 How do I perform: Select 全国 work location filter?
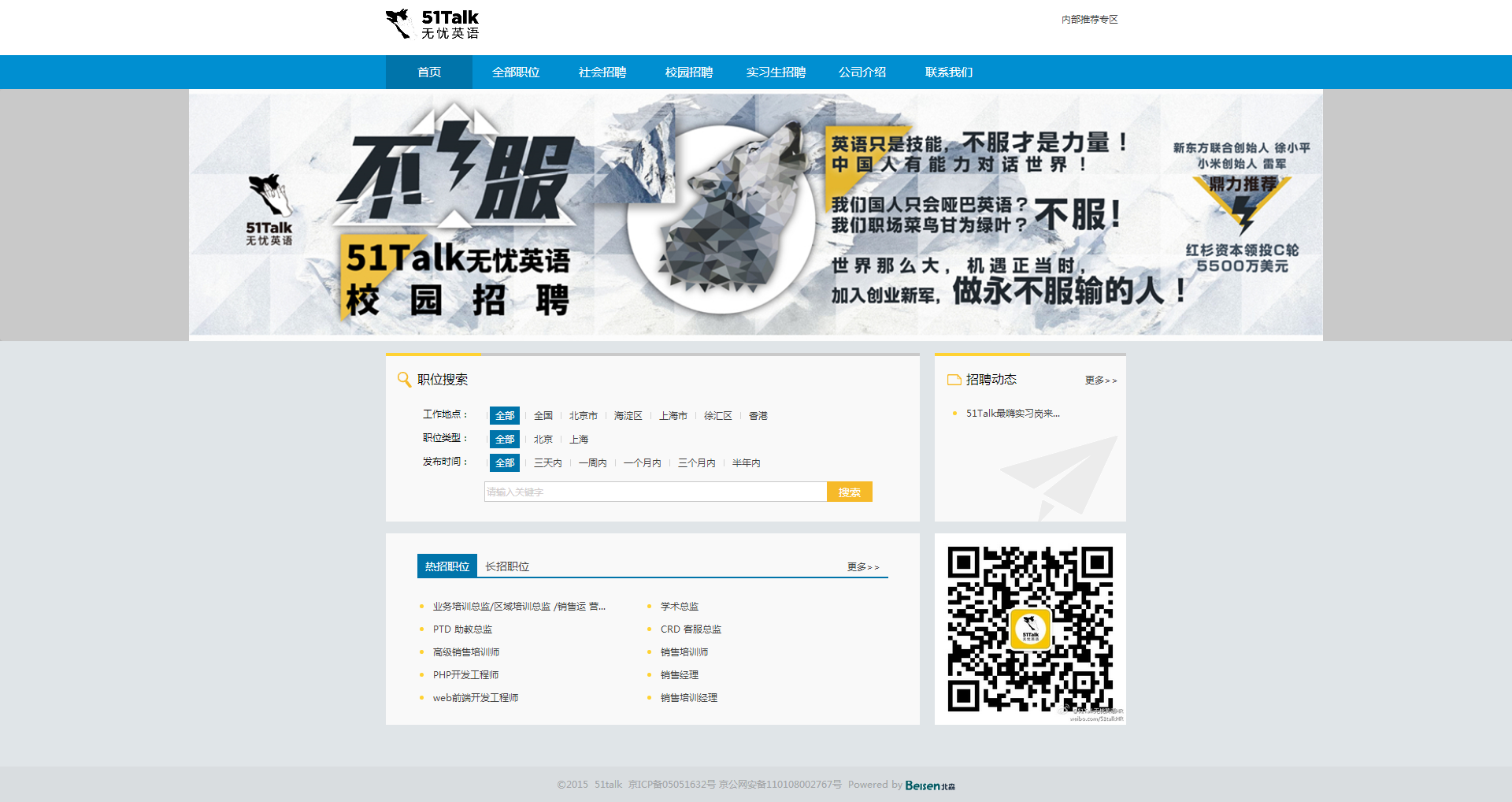(543, 416)
